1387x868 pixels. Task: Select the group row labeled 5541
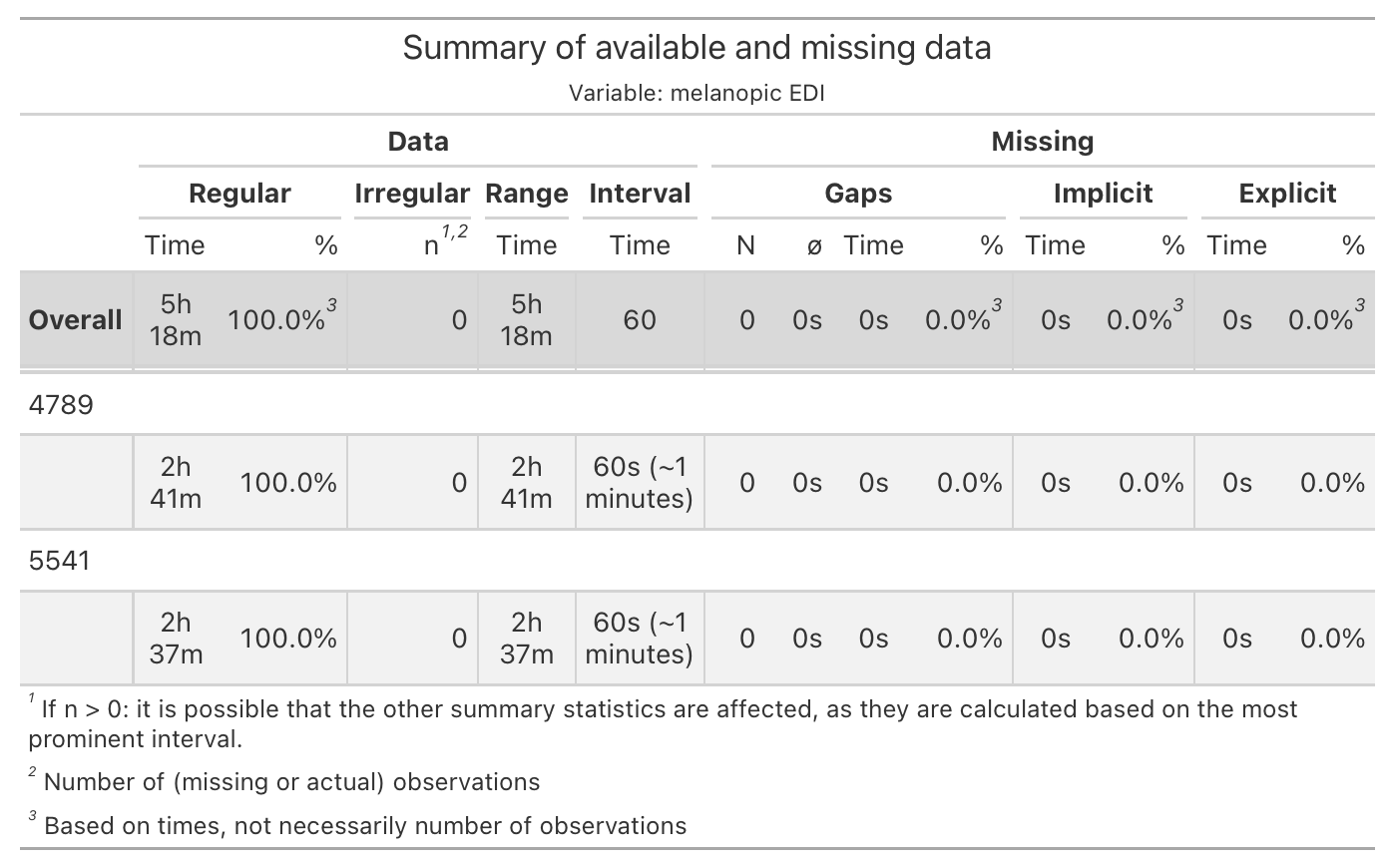click(60, 561)
